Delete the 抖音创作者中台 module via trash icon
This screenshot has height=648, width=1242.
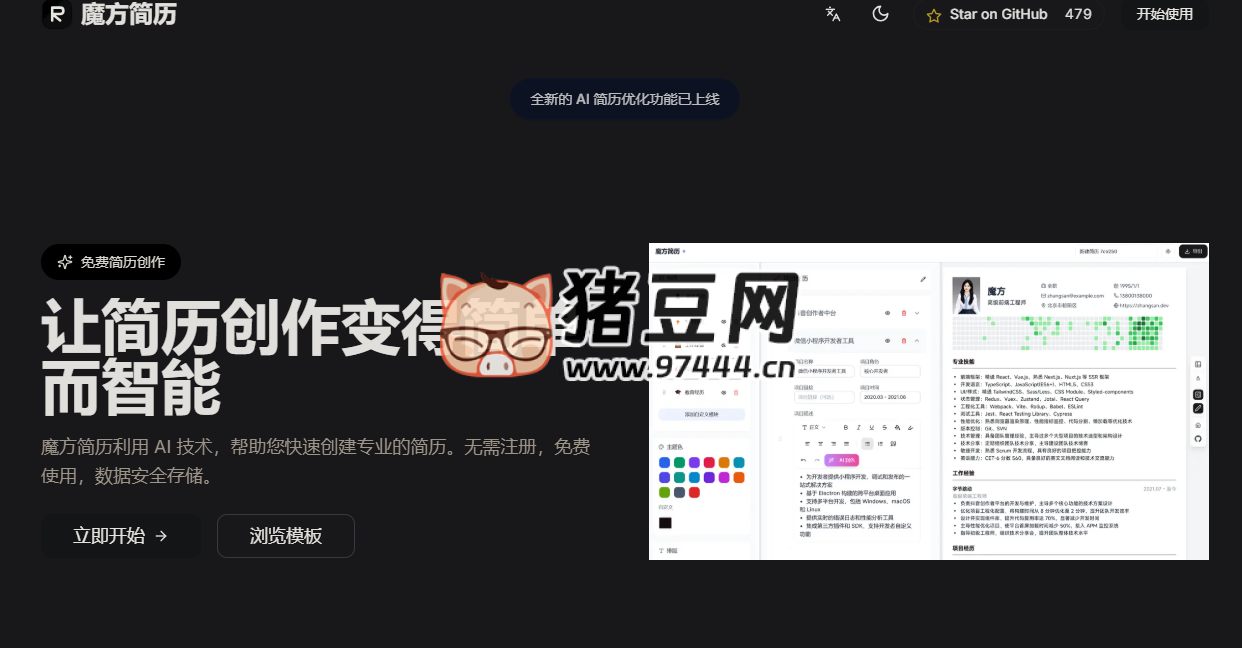point(904,313)
